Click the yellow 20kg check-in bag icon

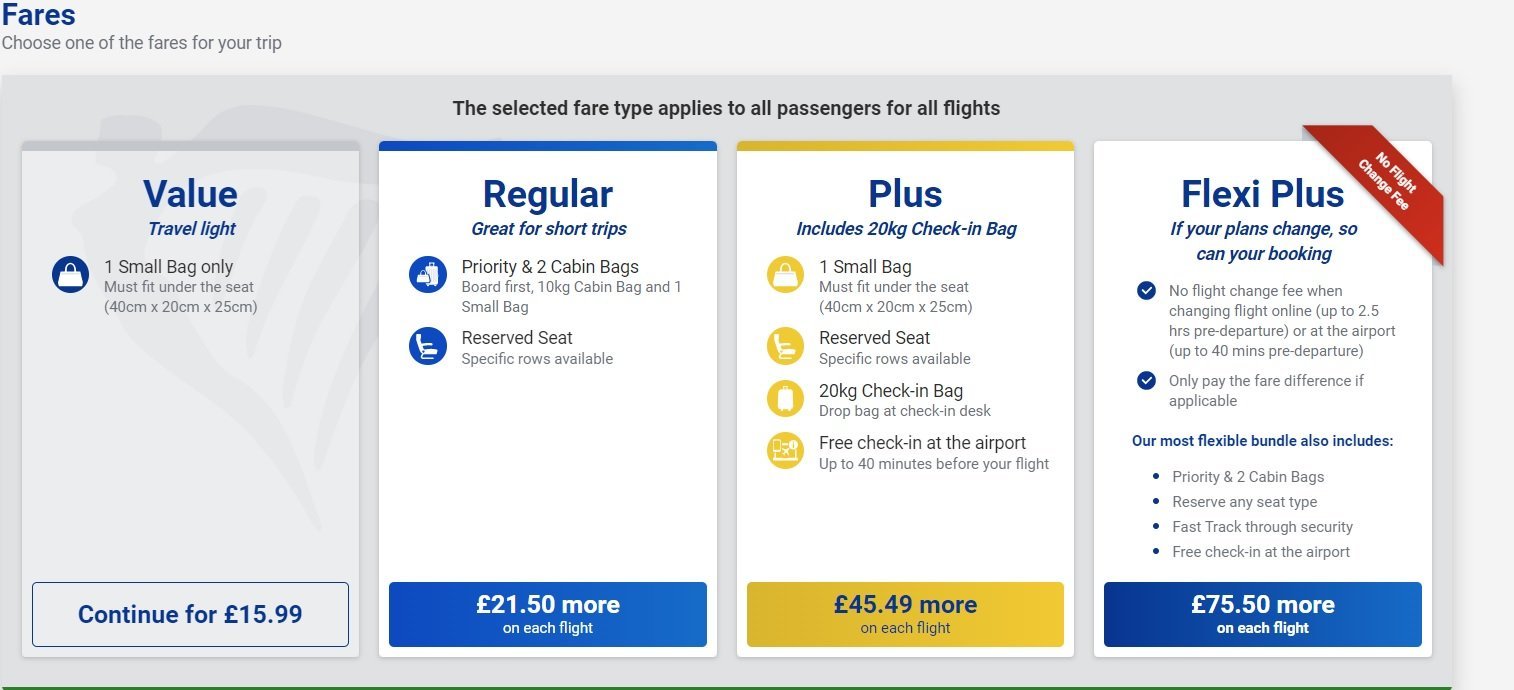tap(785, 399)
